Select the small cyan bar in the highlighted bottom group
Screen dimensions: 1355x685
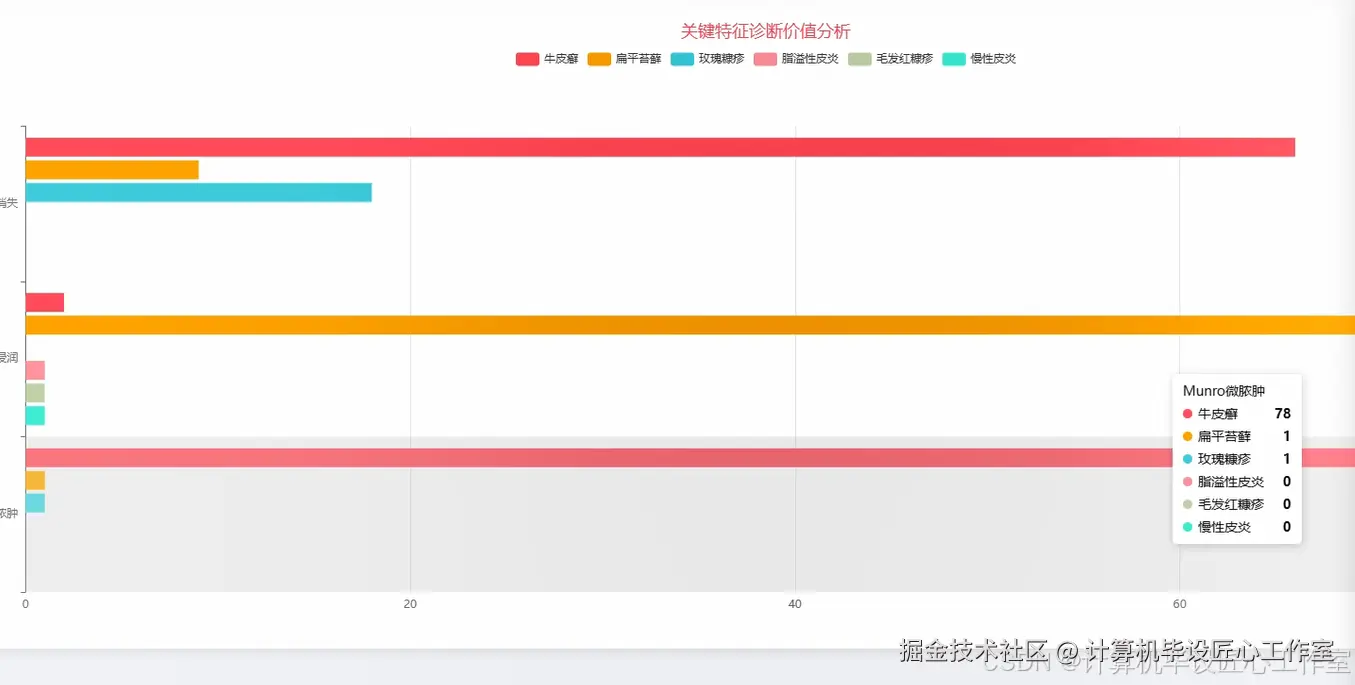35,503
